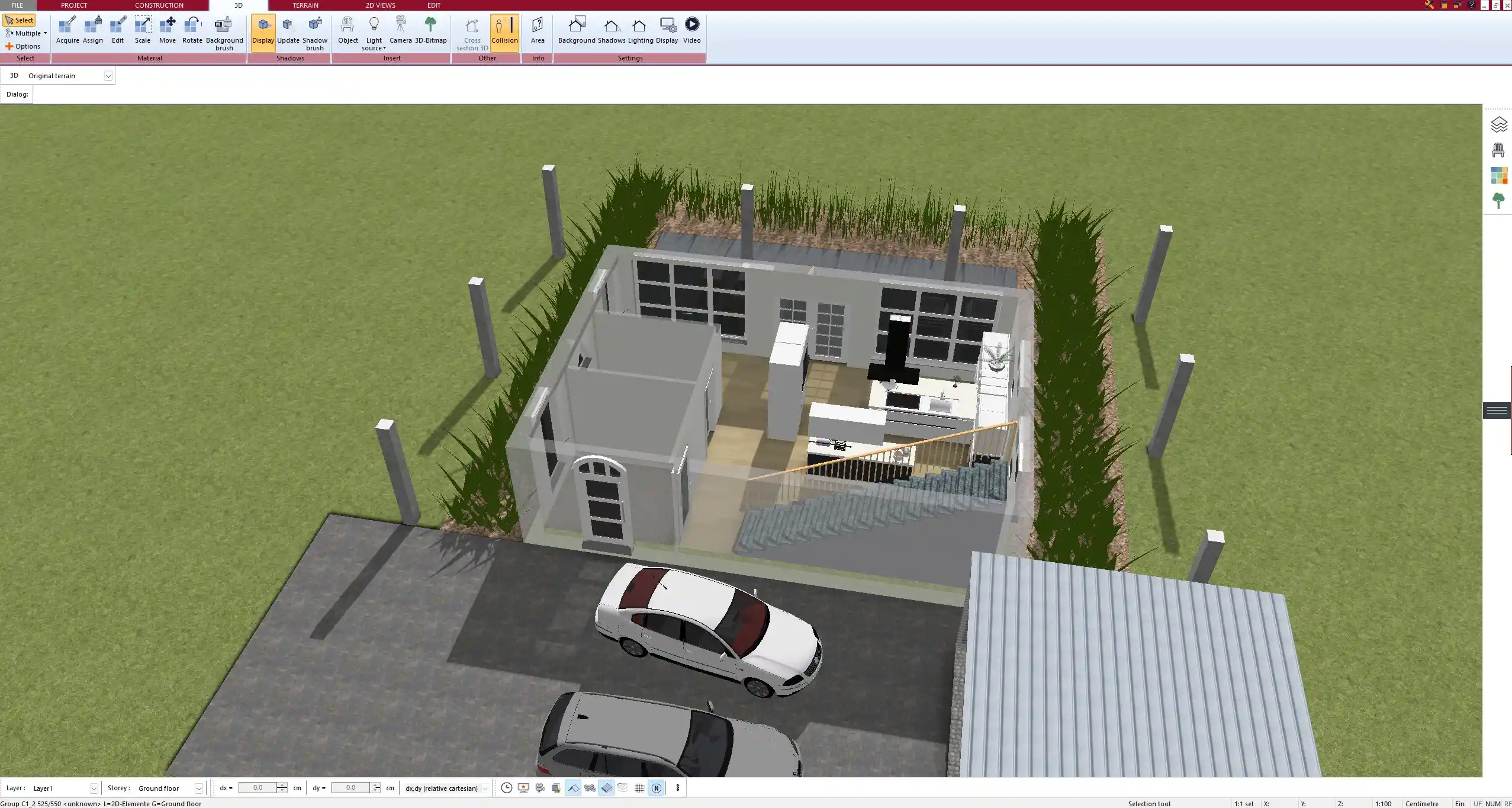Open the FILE menu
The width and height of the screenshot is (1512, 808).
[17, 5]
